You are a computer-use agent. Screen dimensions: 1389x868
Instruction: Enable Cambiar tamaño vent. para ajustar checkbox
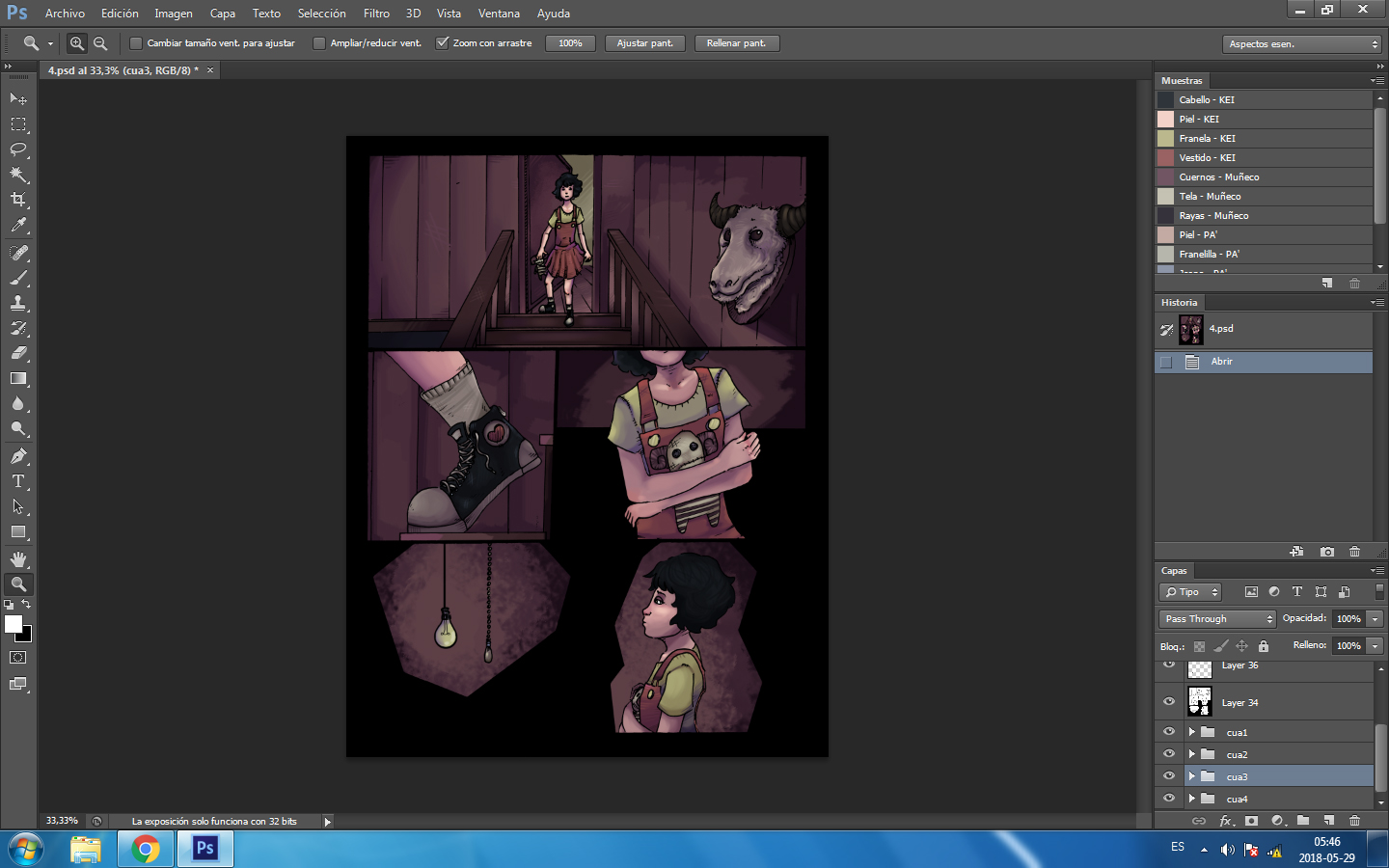pyautogui.click(x=136, y=43)
